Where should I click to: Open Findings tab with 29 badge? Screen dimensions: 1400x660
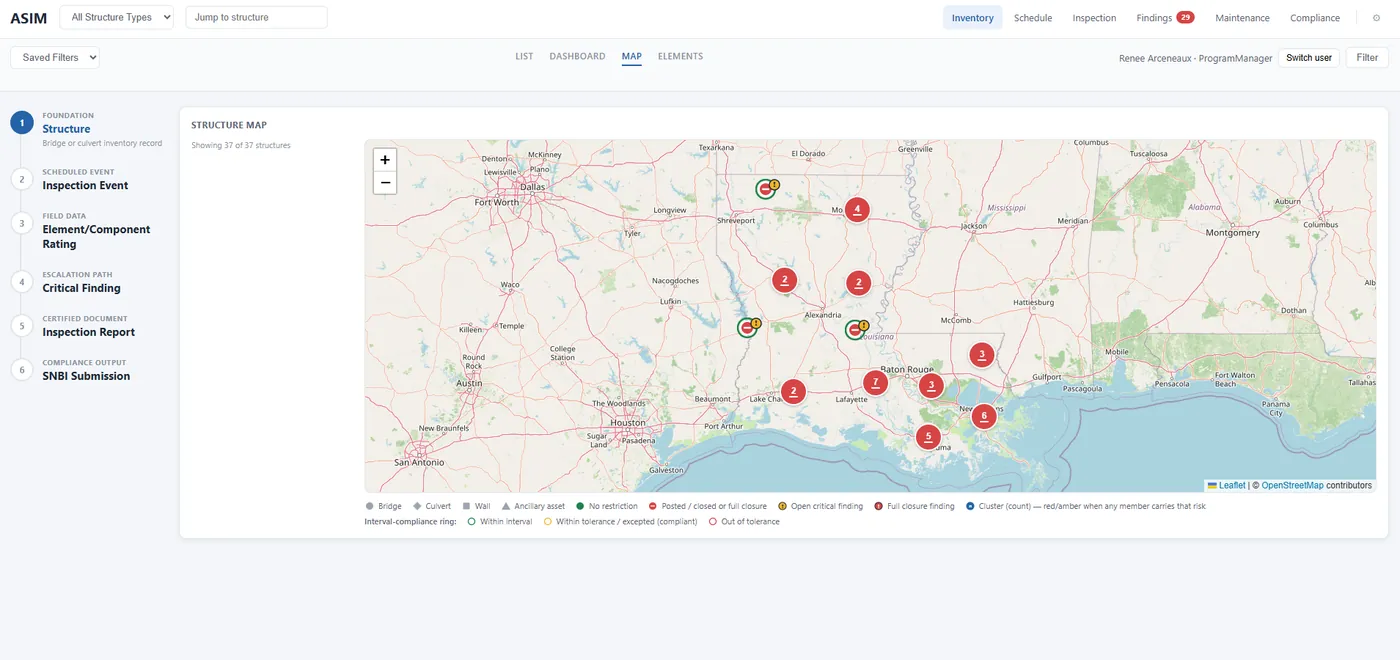pos(1165,18)
